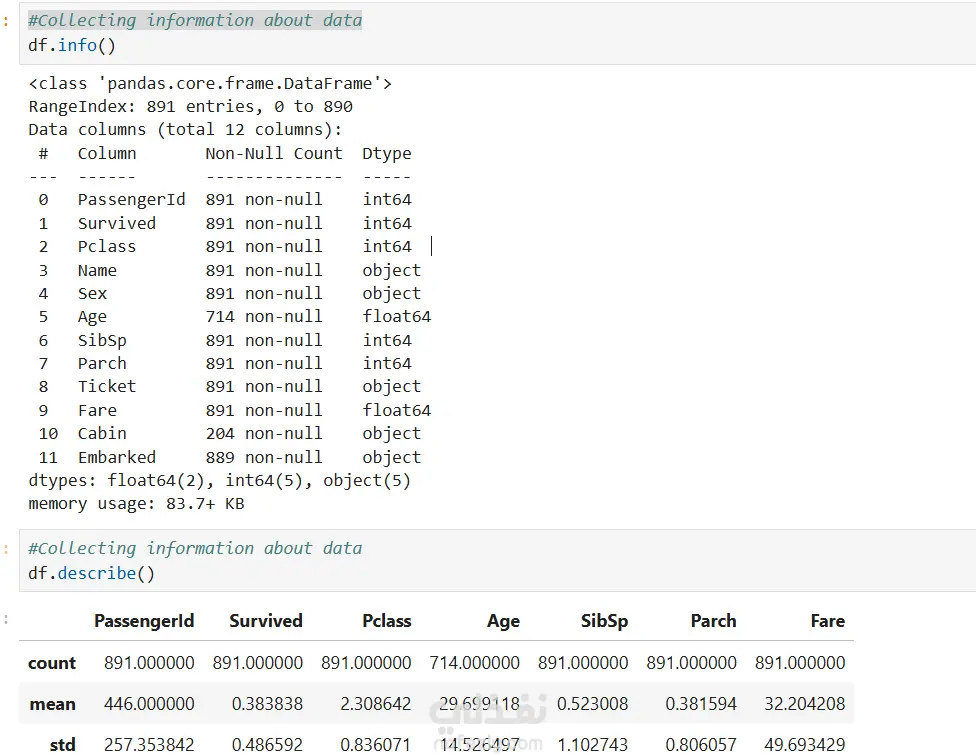Screen dimensions: 976x754
Task: Click the Survived row in info output
Action: tap(225, 224)
